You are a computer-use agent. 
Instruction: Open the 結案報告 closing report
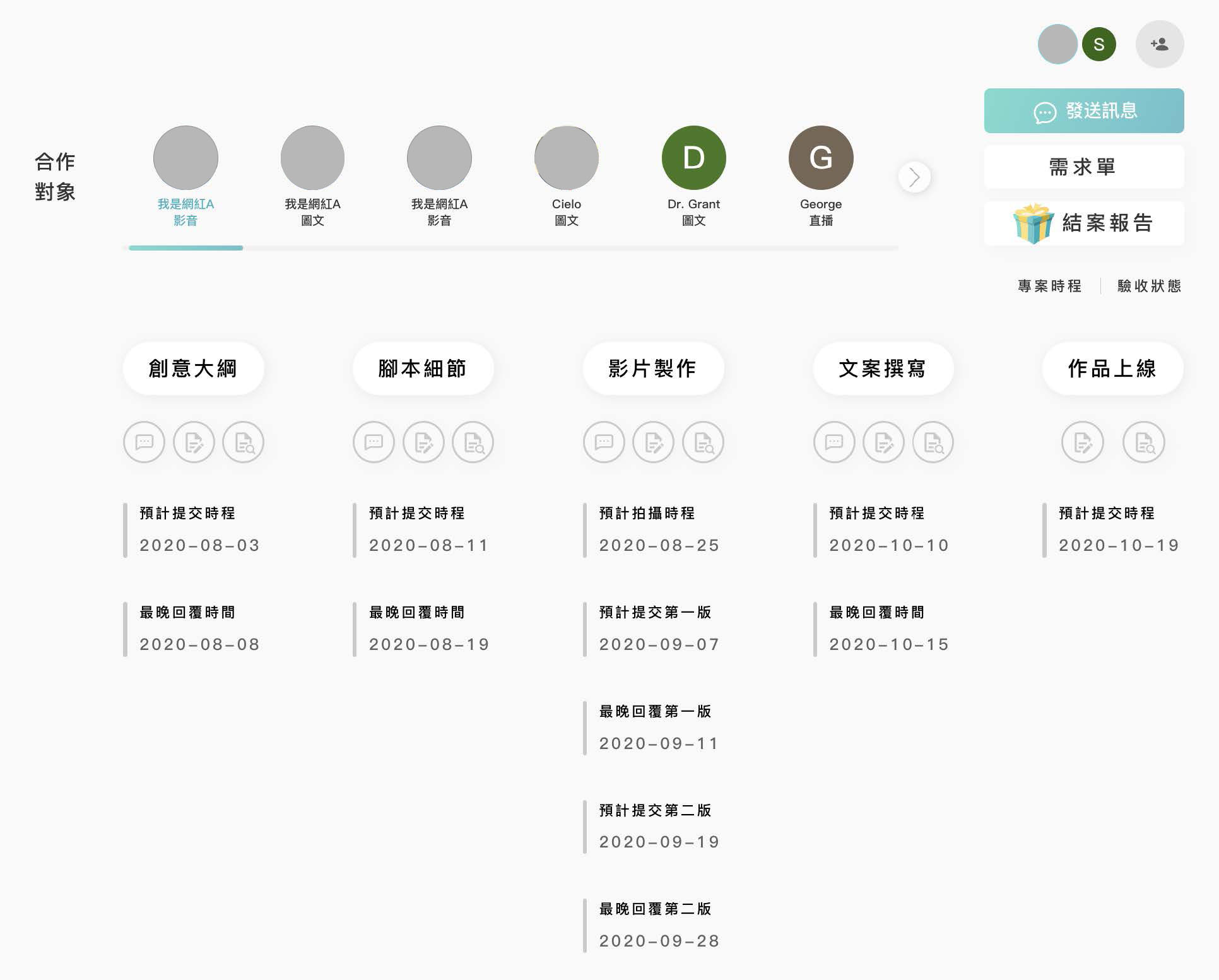1083,223
